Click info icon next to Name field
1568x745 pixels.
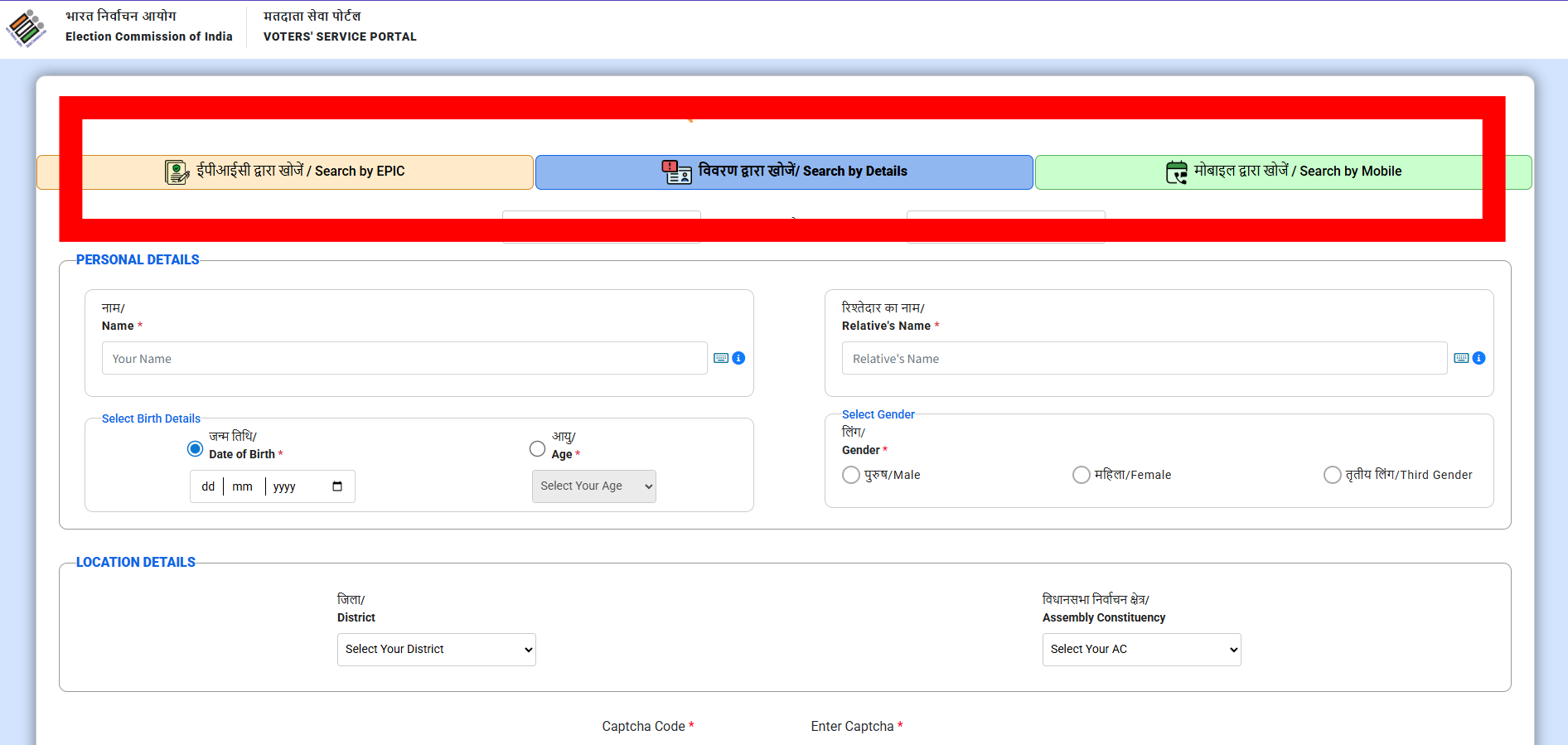(x=738, y=358)
